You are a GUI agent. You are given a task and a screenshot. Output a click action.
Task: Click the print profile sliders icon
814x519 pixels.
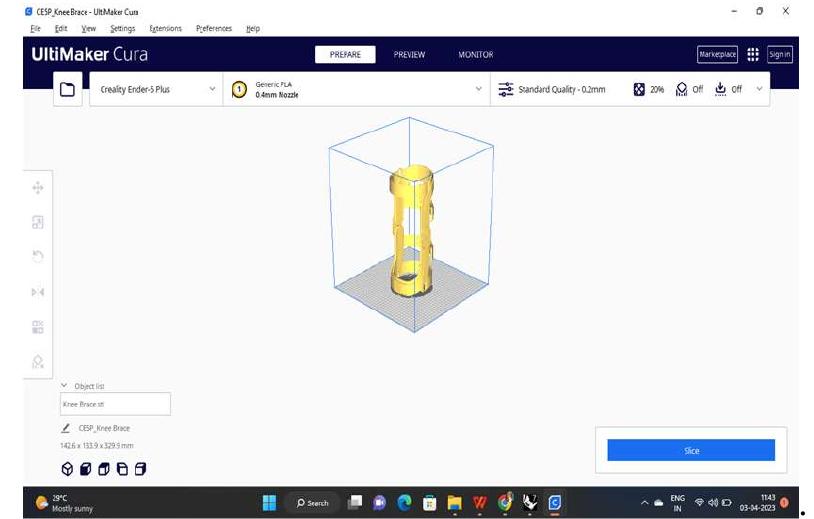506,89
